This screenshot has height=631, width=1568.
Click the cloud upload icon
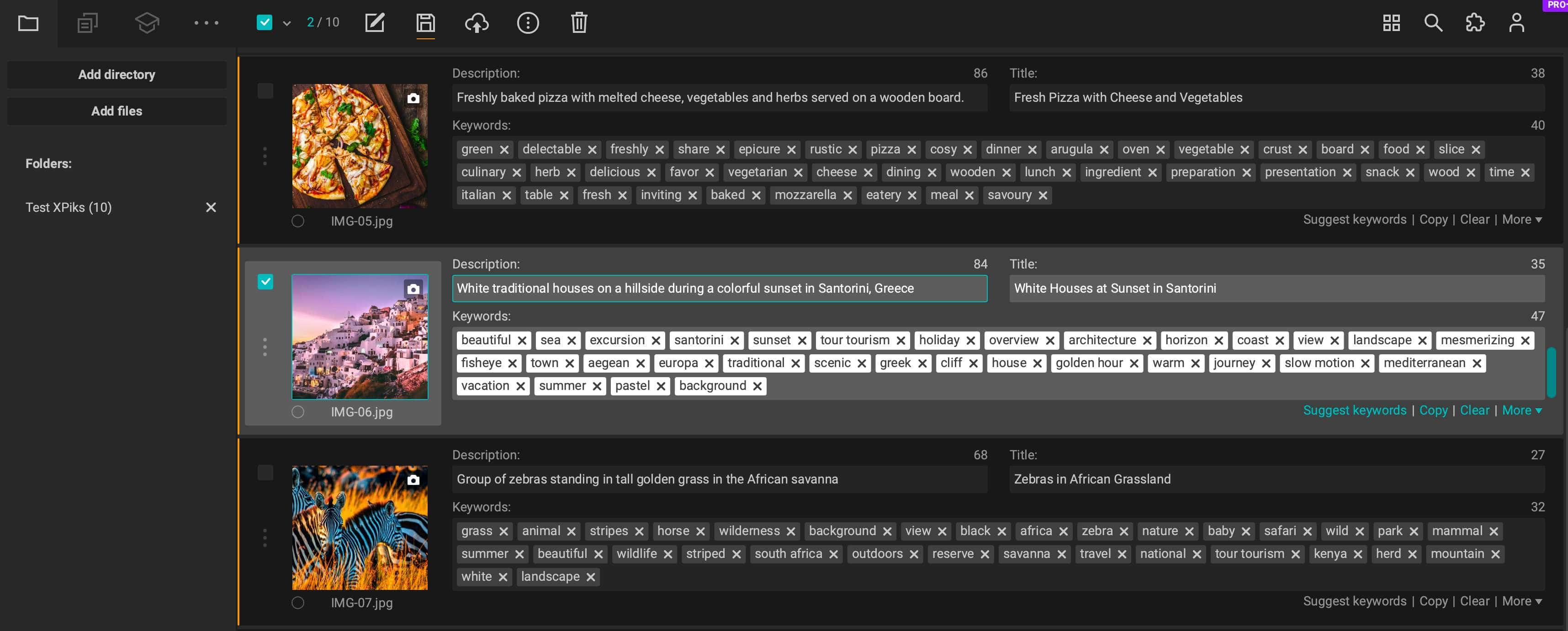(477, 23)
